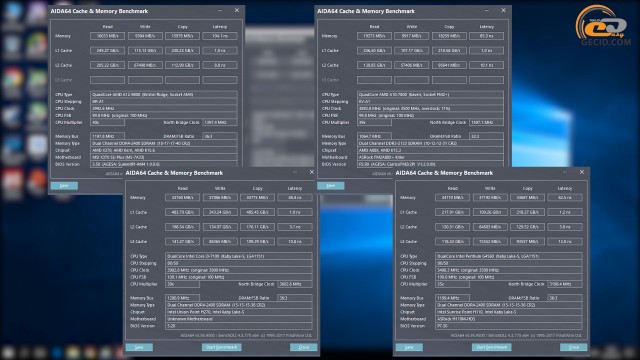Select L1 Cache Write value in A10-7800 window
This screenshot has width=640, height=360.
point(411,51)
